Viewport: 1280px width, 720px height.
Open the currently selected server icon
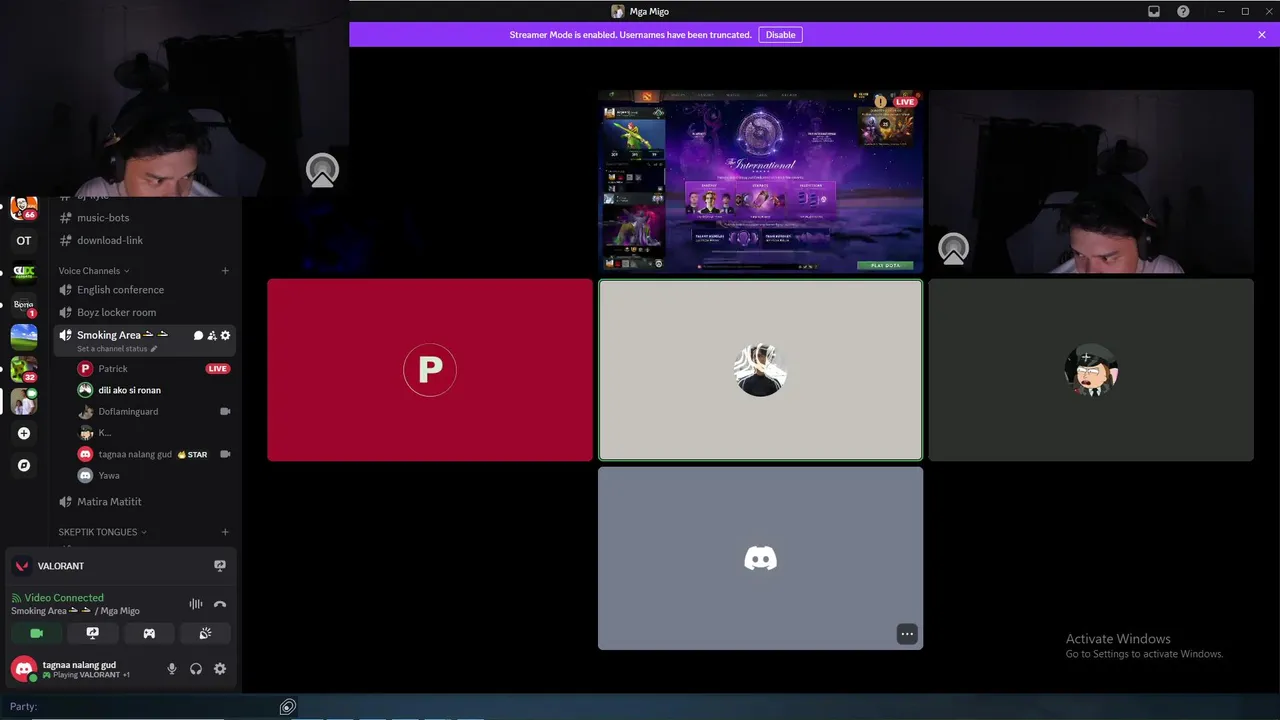click(x=24, y=401)
